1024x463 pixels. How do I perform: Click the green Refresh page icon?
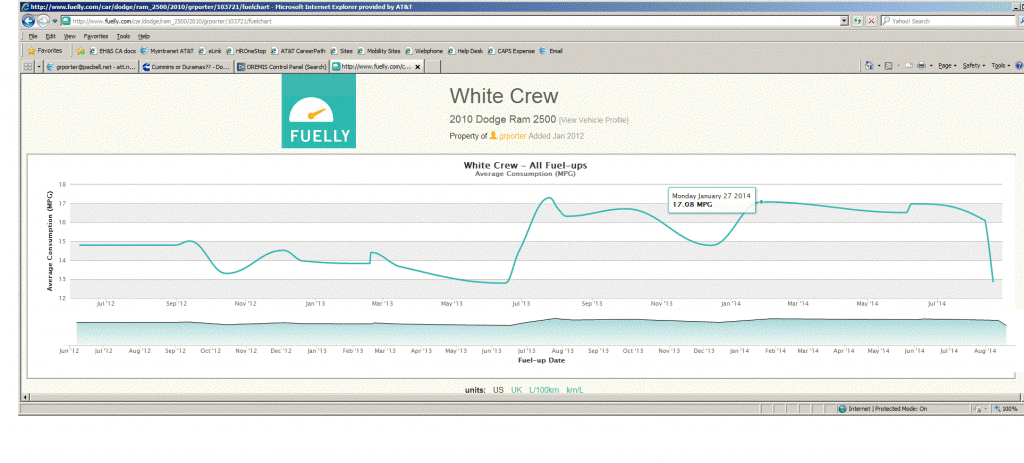pos(858,21)
